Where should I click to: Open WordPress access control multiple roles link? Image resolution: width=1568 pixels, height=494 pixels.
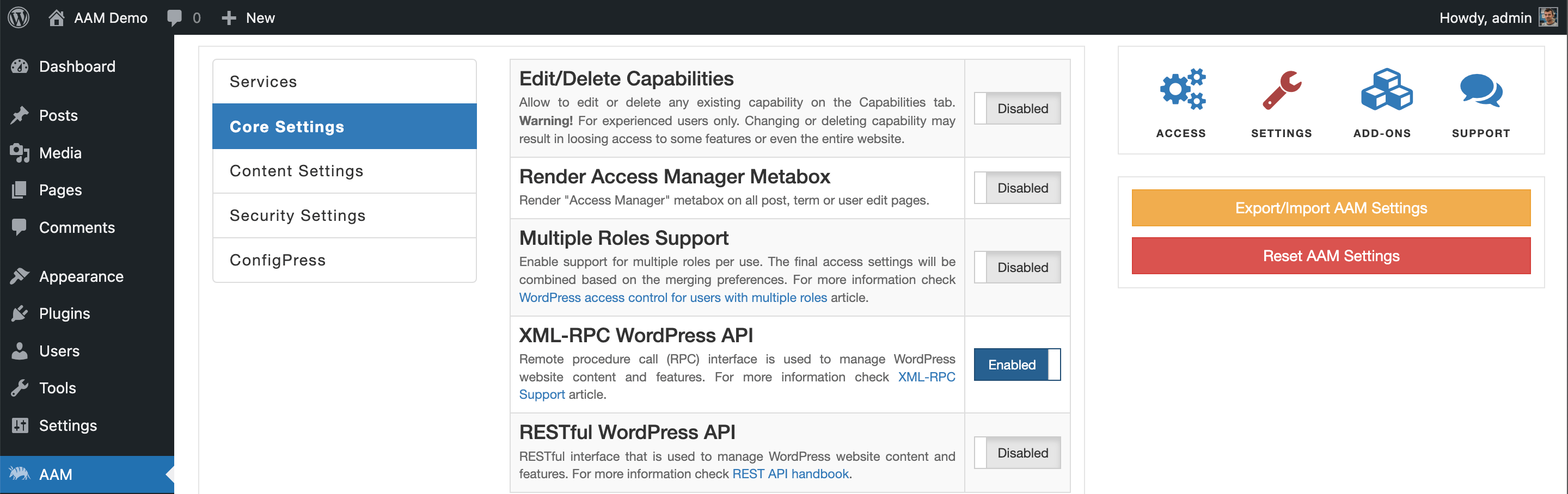coord(672,298)
